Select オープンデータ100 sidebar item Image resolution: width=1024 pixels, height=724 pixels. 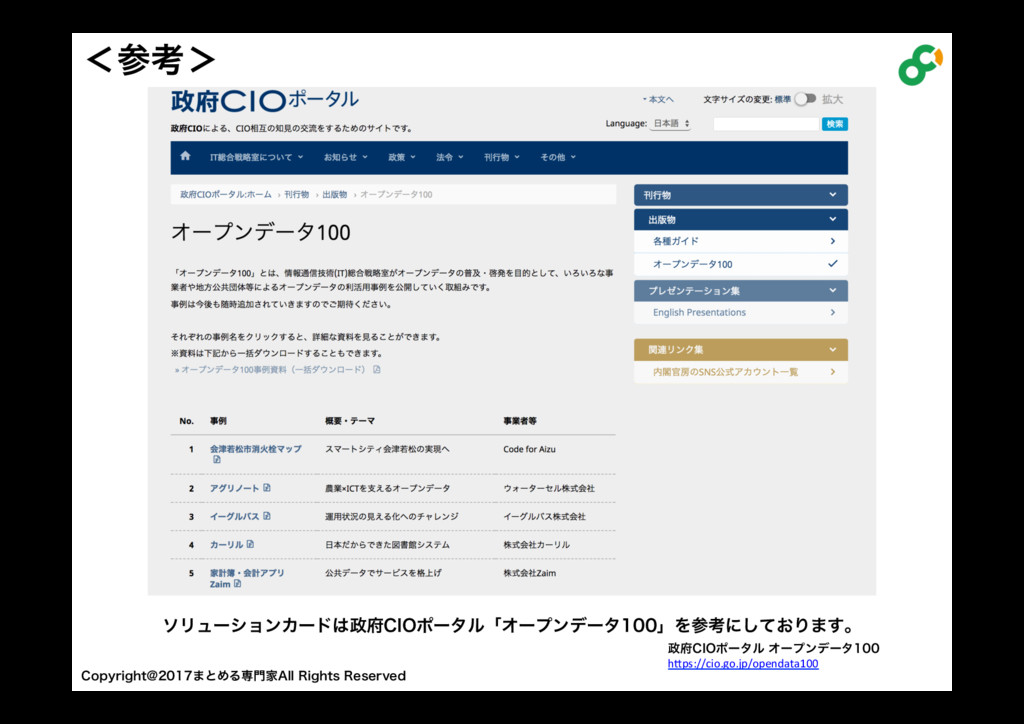tap(741, 264)
